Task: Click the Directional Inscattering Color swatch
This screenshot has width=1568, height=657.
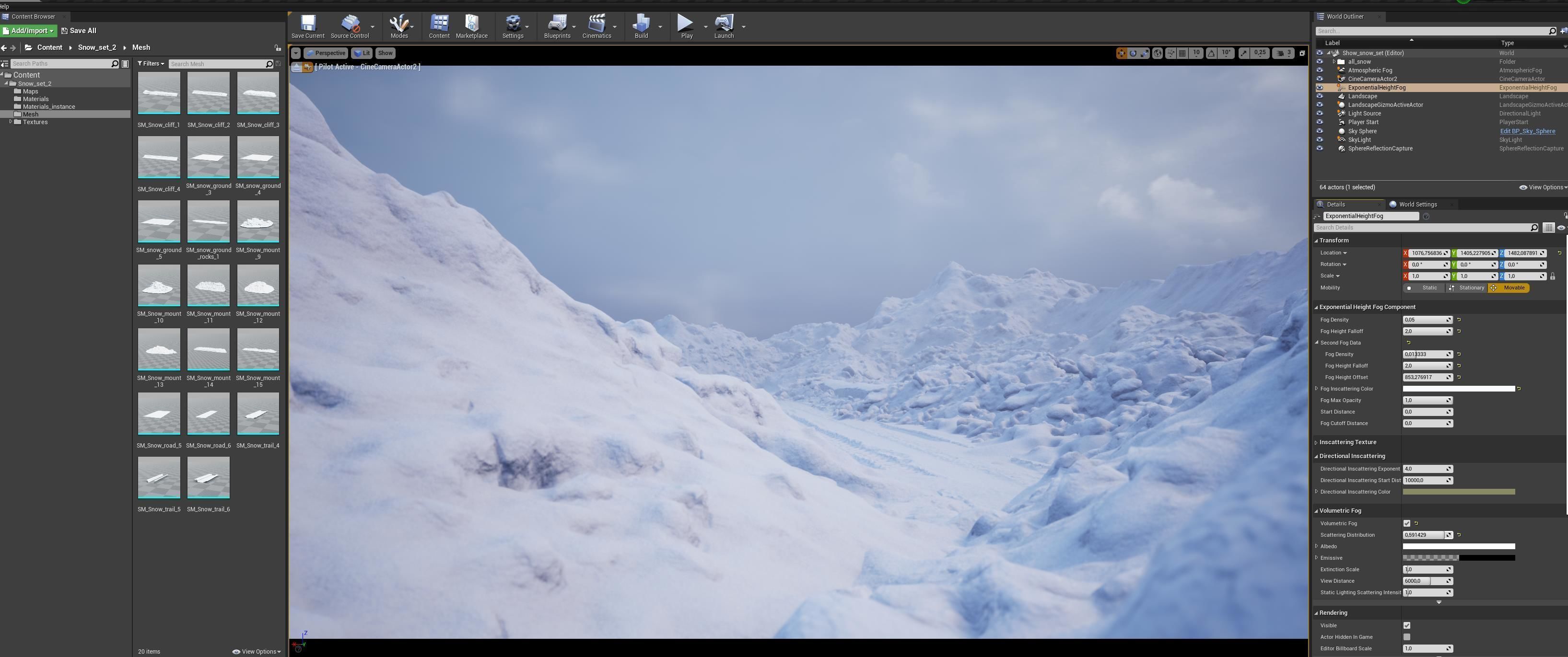Action: [x=1459, y=492]
